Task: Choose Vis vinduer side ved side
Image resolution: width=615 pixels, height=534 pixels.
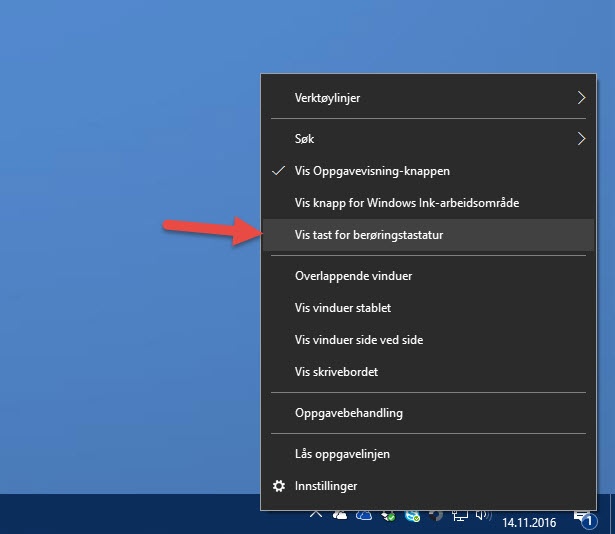Action: click(359, 340)
